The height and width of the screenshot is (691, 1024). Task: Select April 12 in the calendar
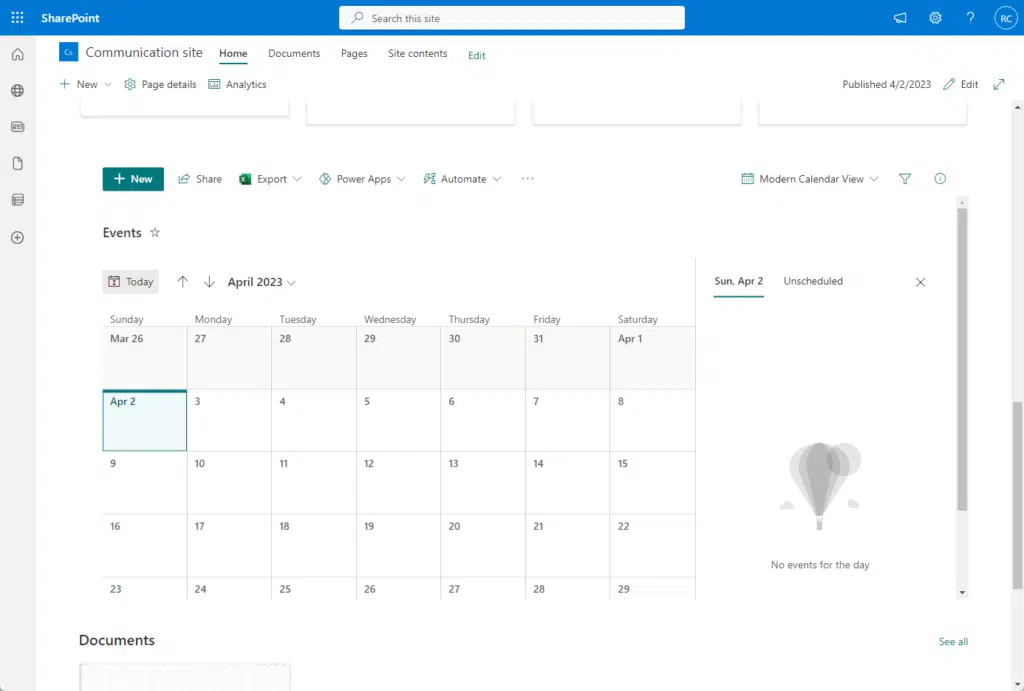(398, 483)
